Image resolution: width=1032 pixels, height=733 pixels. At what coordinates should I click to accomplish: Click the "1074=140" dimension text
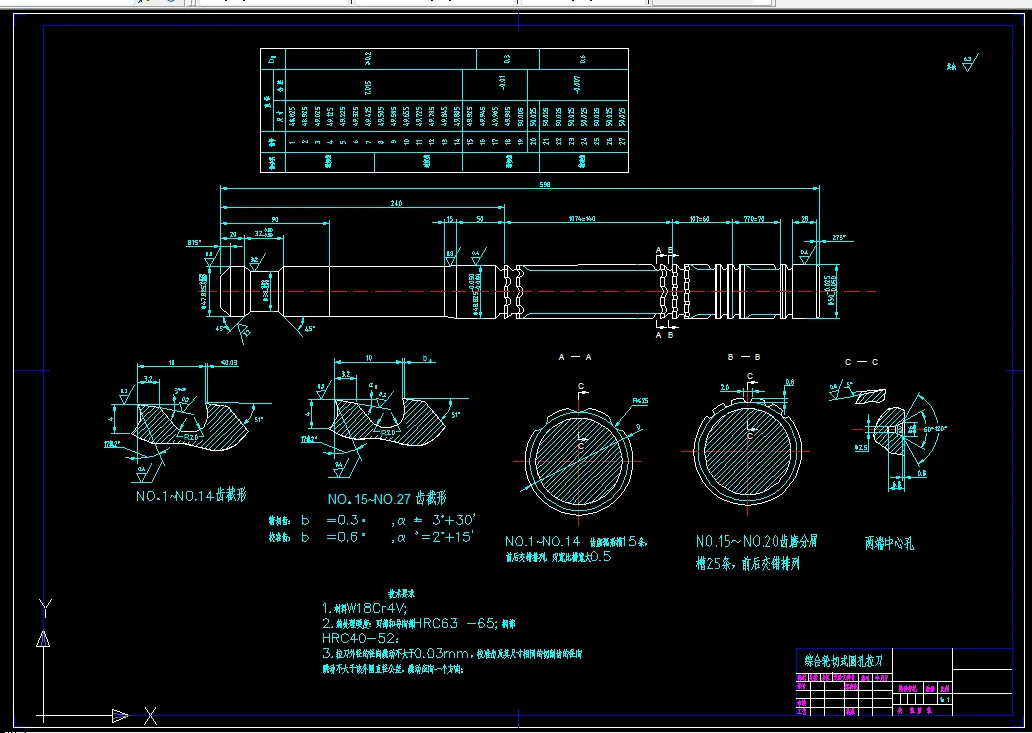coord(582,218)
